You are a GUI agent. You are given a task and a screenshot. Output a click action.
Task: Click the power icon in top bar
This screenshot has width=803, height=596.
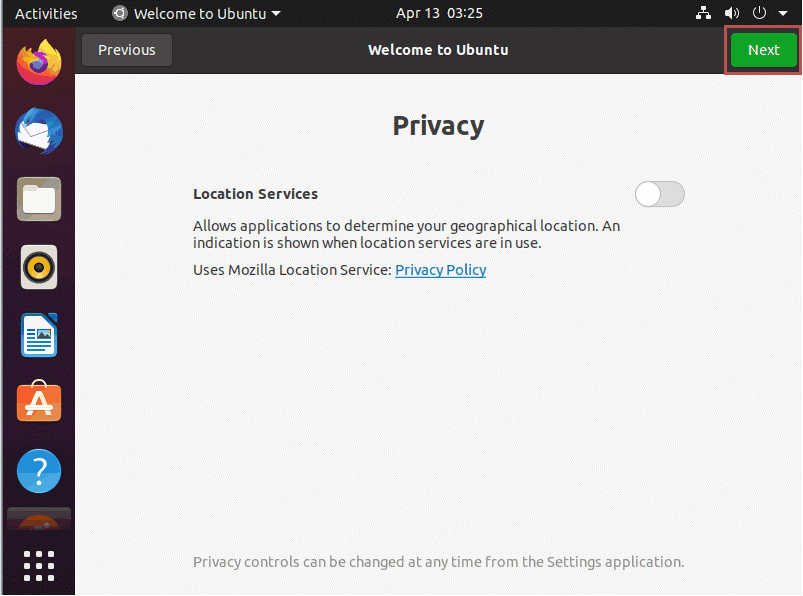[x=759, y=13]
